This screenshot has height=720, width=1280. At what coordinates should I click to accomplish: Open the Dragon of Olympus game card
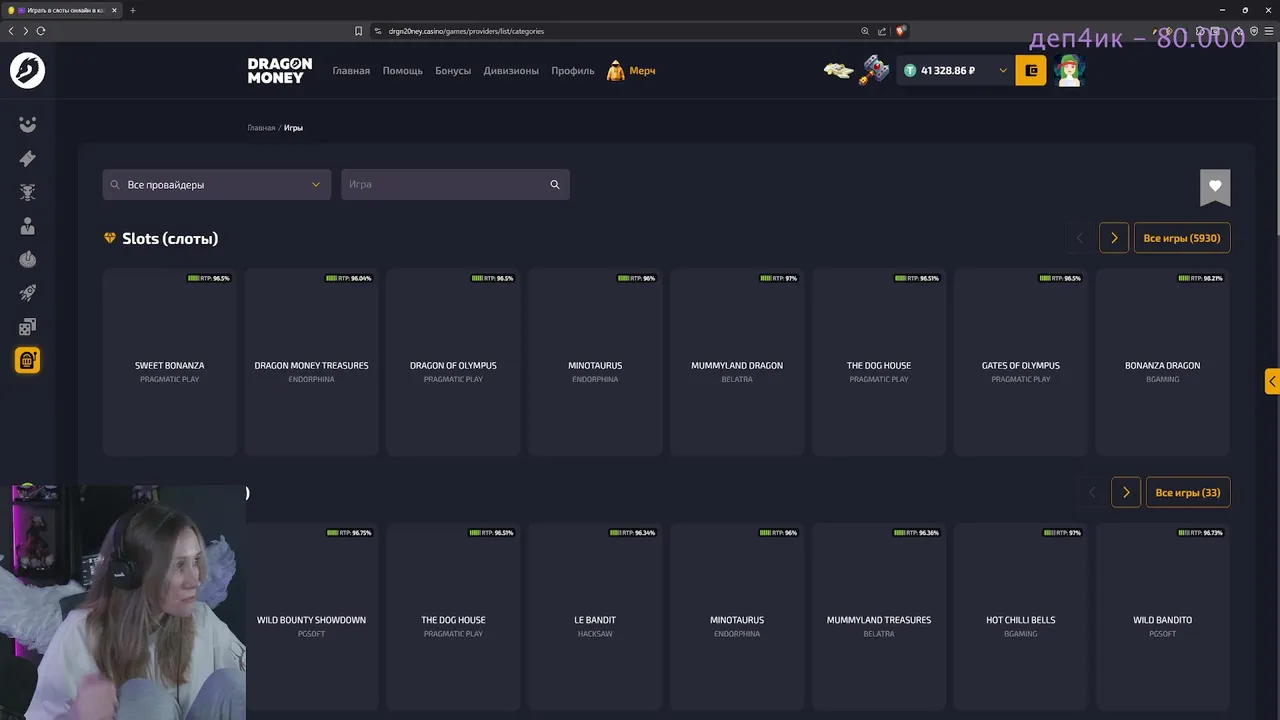[x=453, y=362]
